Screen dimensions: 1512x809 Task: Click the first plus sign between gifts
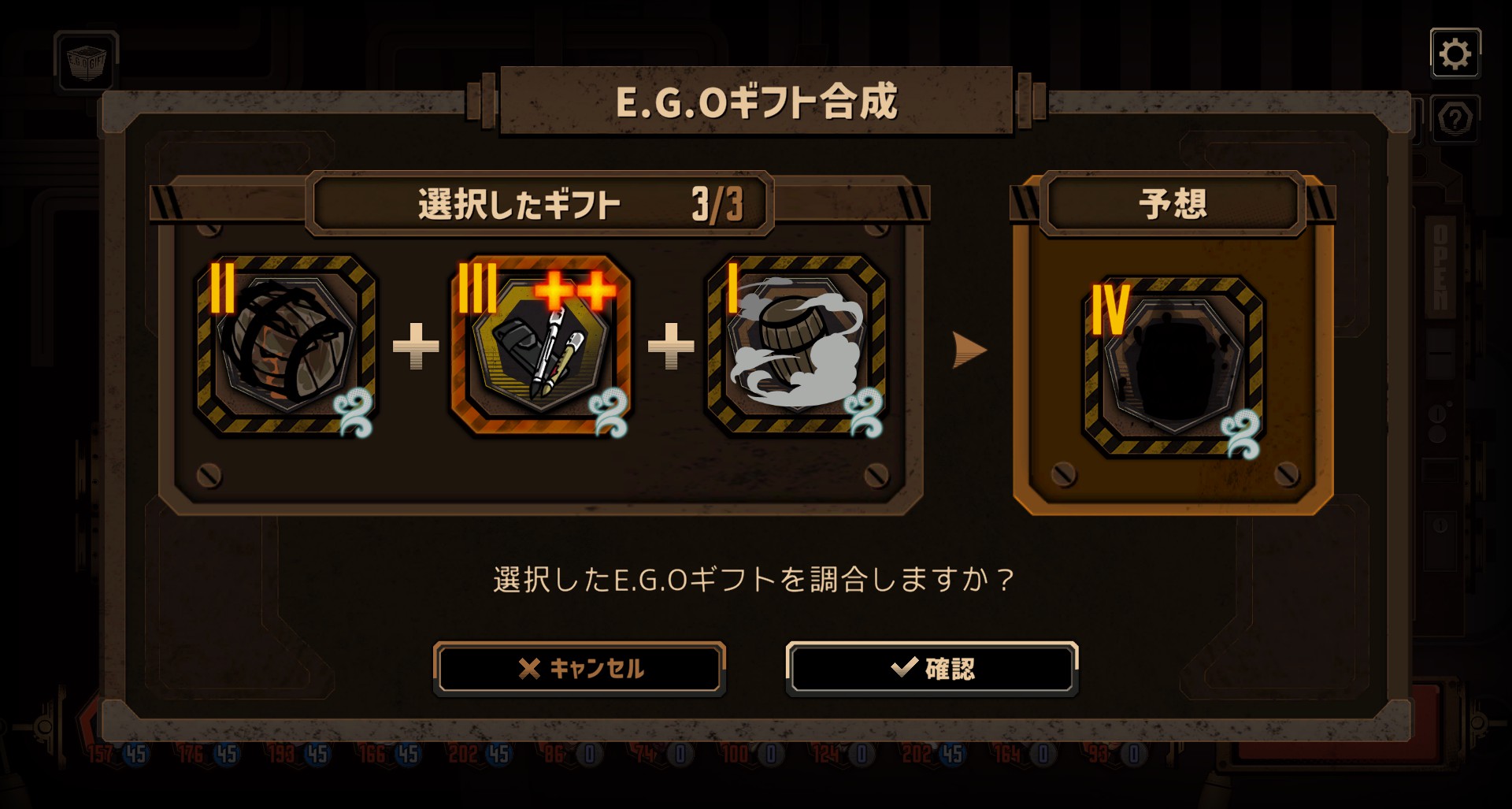click(416, 345)
